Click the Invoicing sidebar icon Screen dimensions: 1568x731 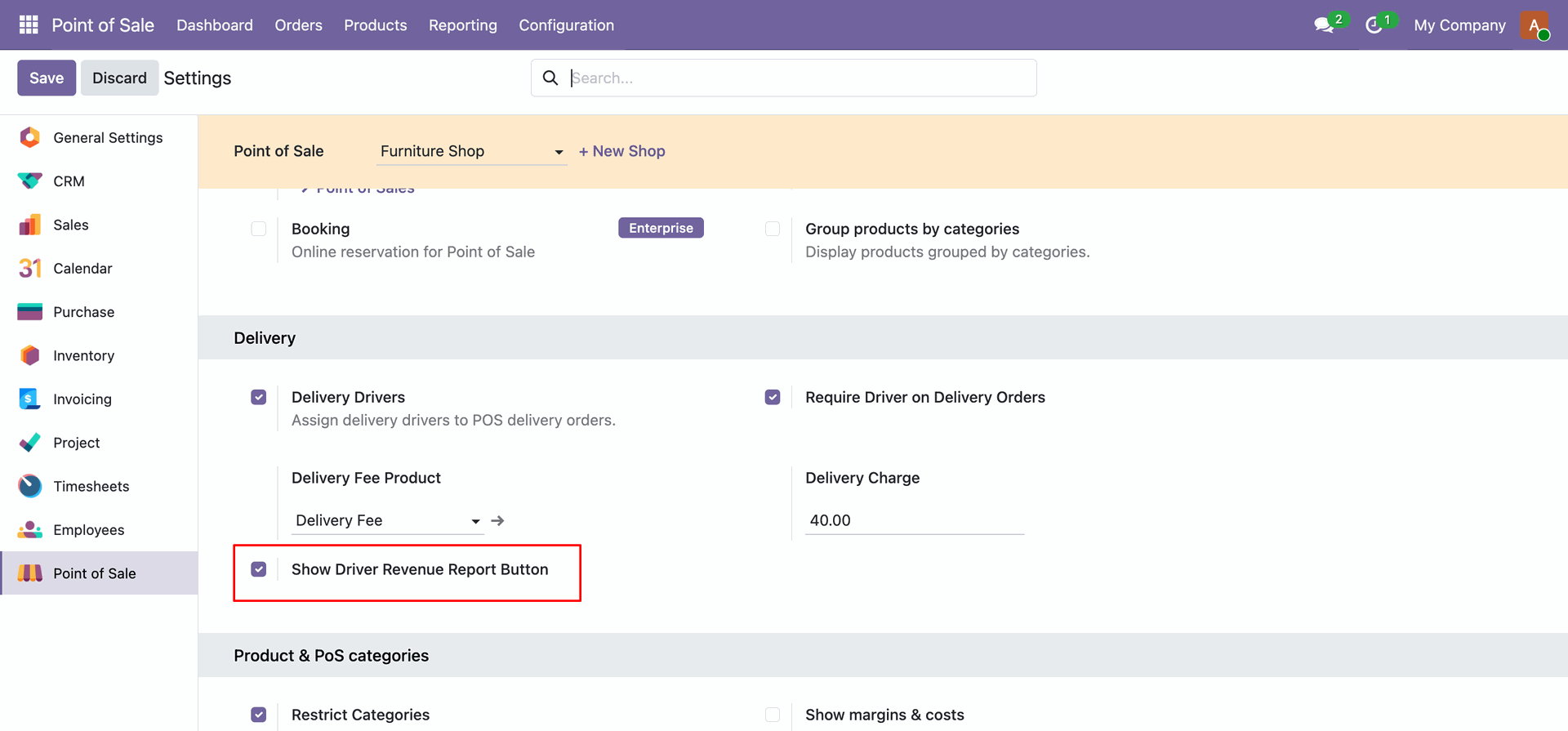coord(29,399)
